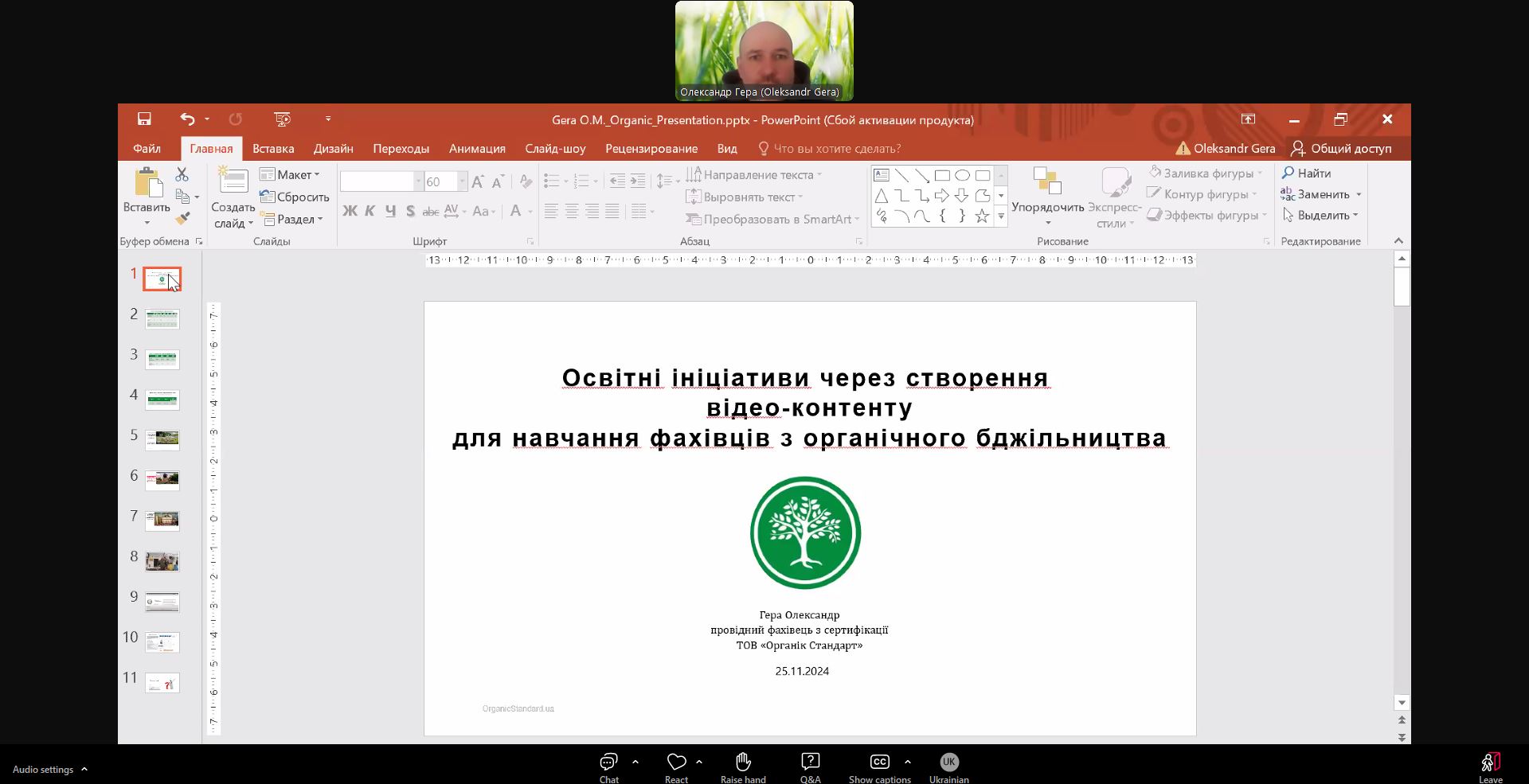Open the Q&A panel in Zoom

click(x=810, y=768)
